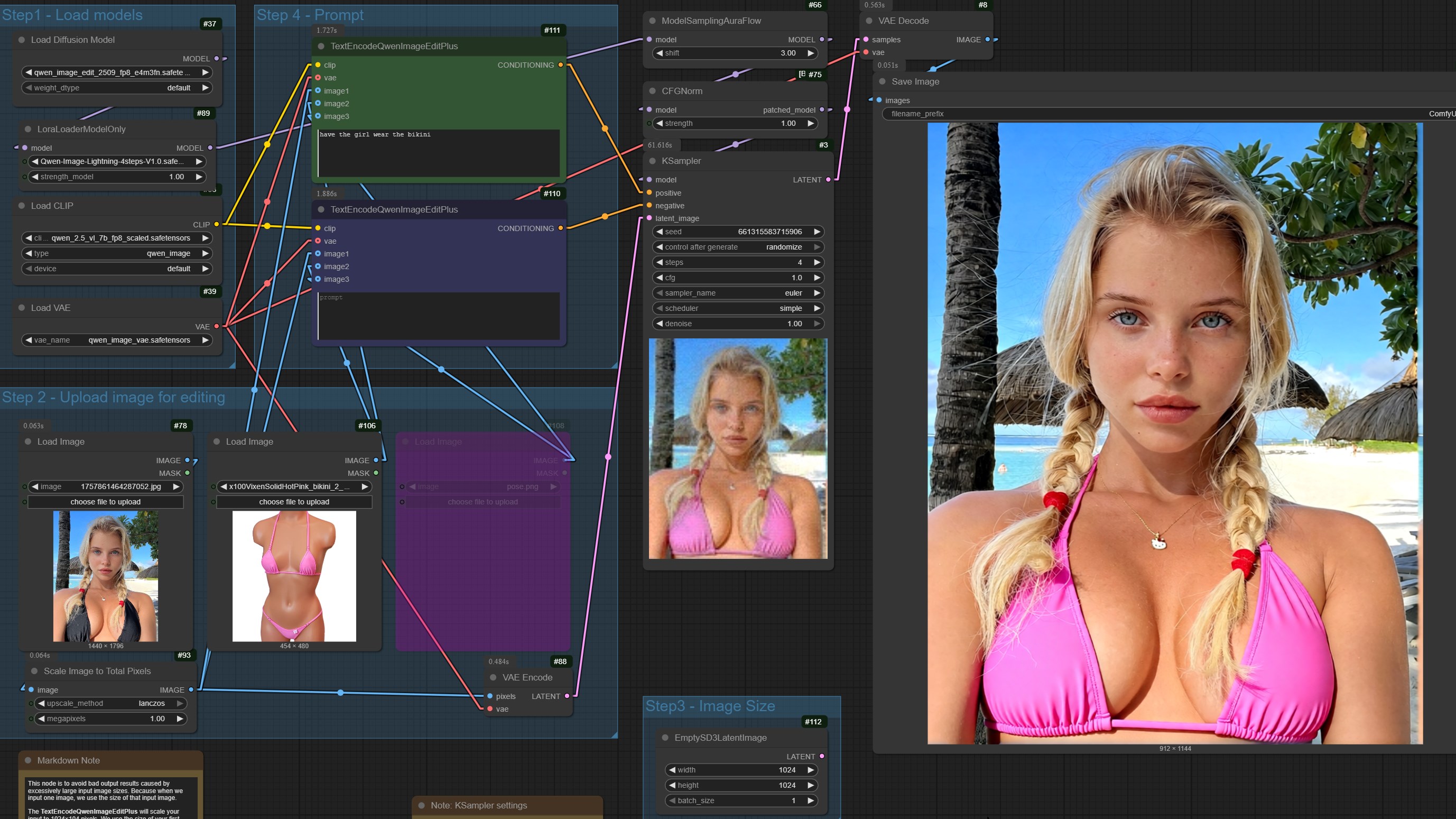Image resolution: width=1456 pixels, height=819 pixels.
Task: Collapse the purple TextEncodeQwenImageEditPlus node dot
Action: [x=321, y=209]
